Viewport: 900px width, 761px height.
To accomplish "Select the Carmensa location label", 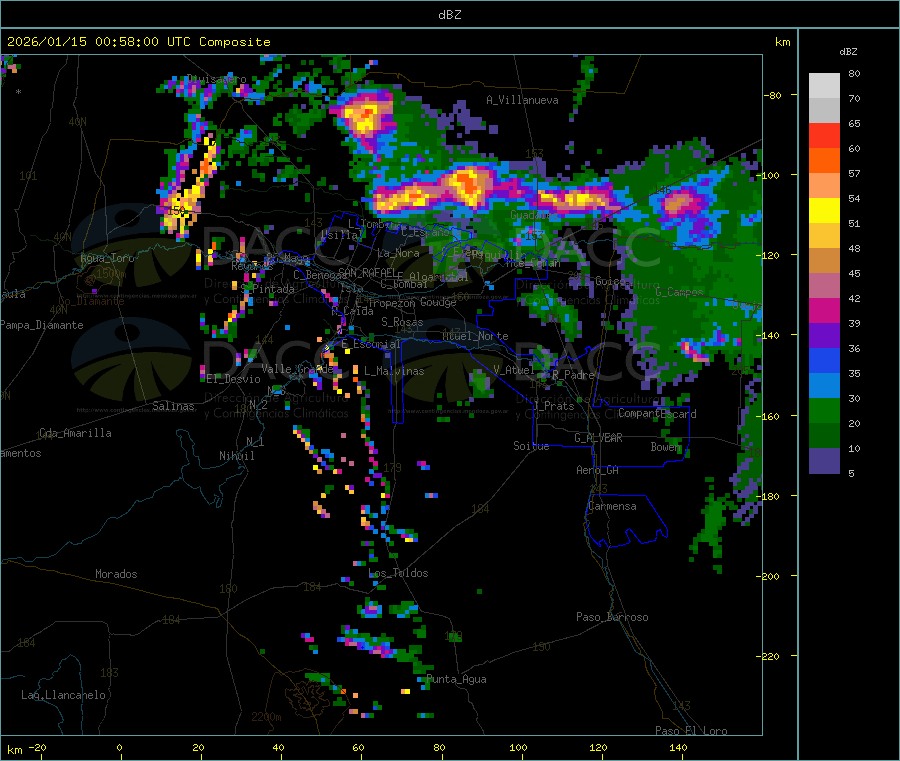I will point(612,506).
